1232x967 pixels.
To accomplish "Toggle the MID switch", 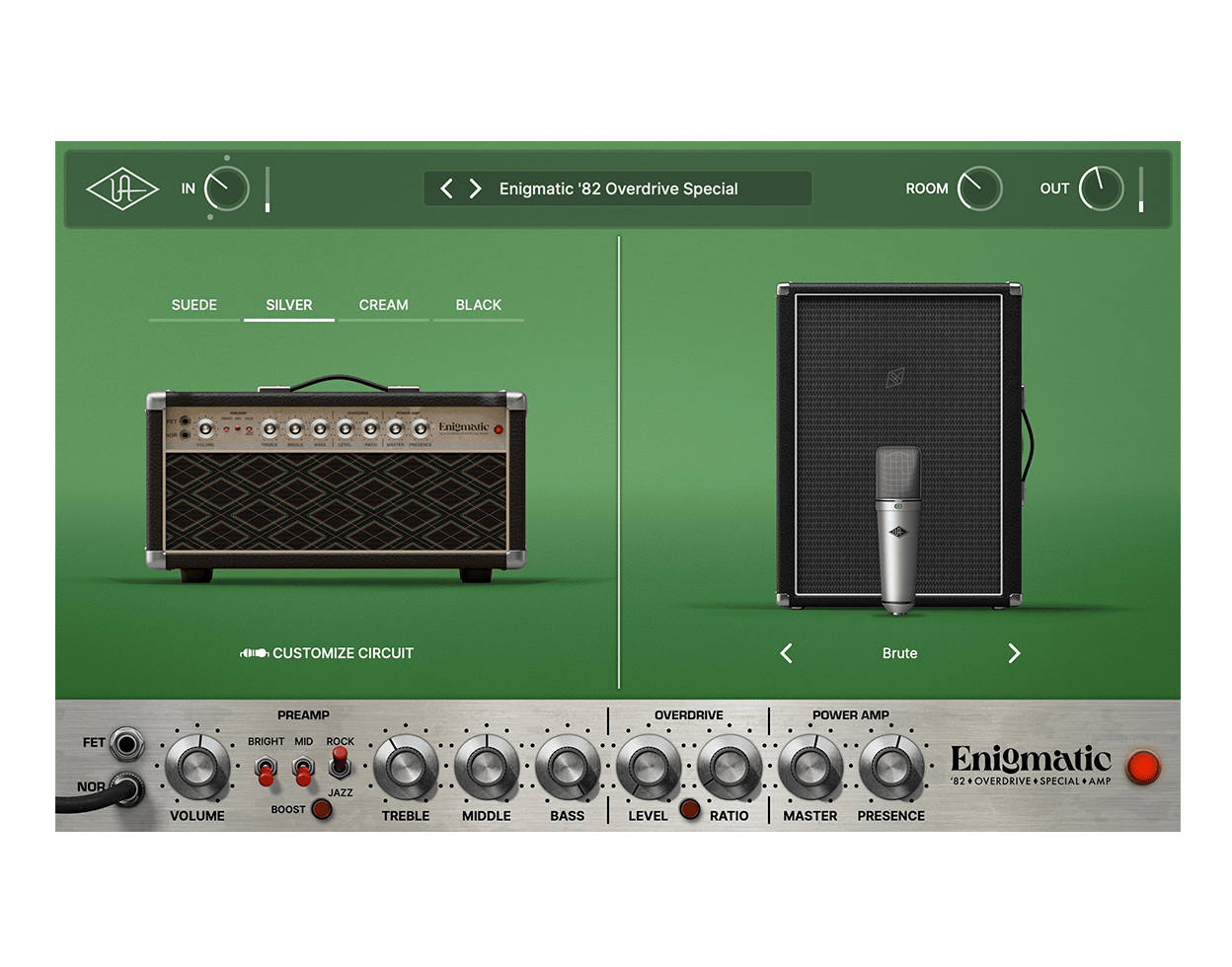I will 303,771.
